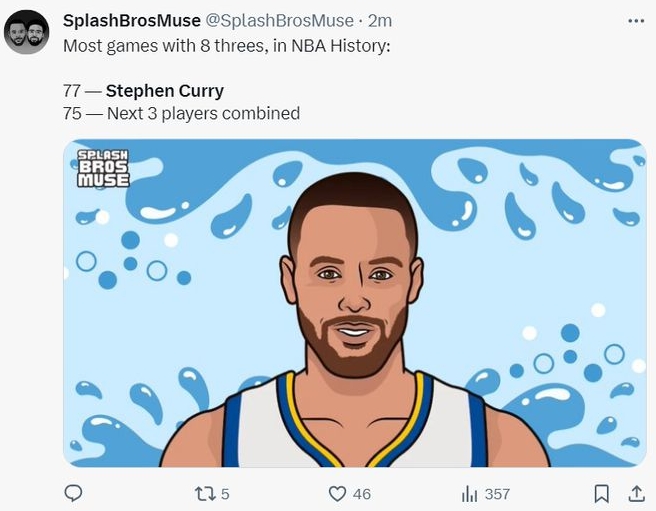The height and width of the screenshot is (511, 656).
Task: Open the bold SplashBrosMuse display name
Action: click(131, 21)
